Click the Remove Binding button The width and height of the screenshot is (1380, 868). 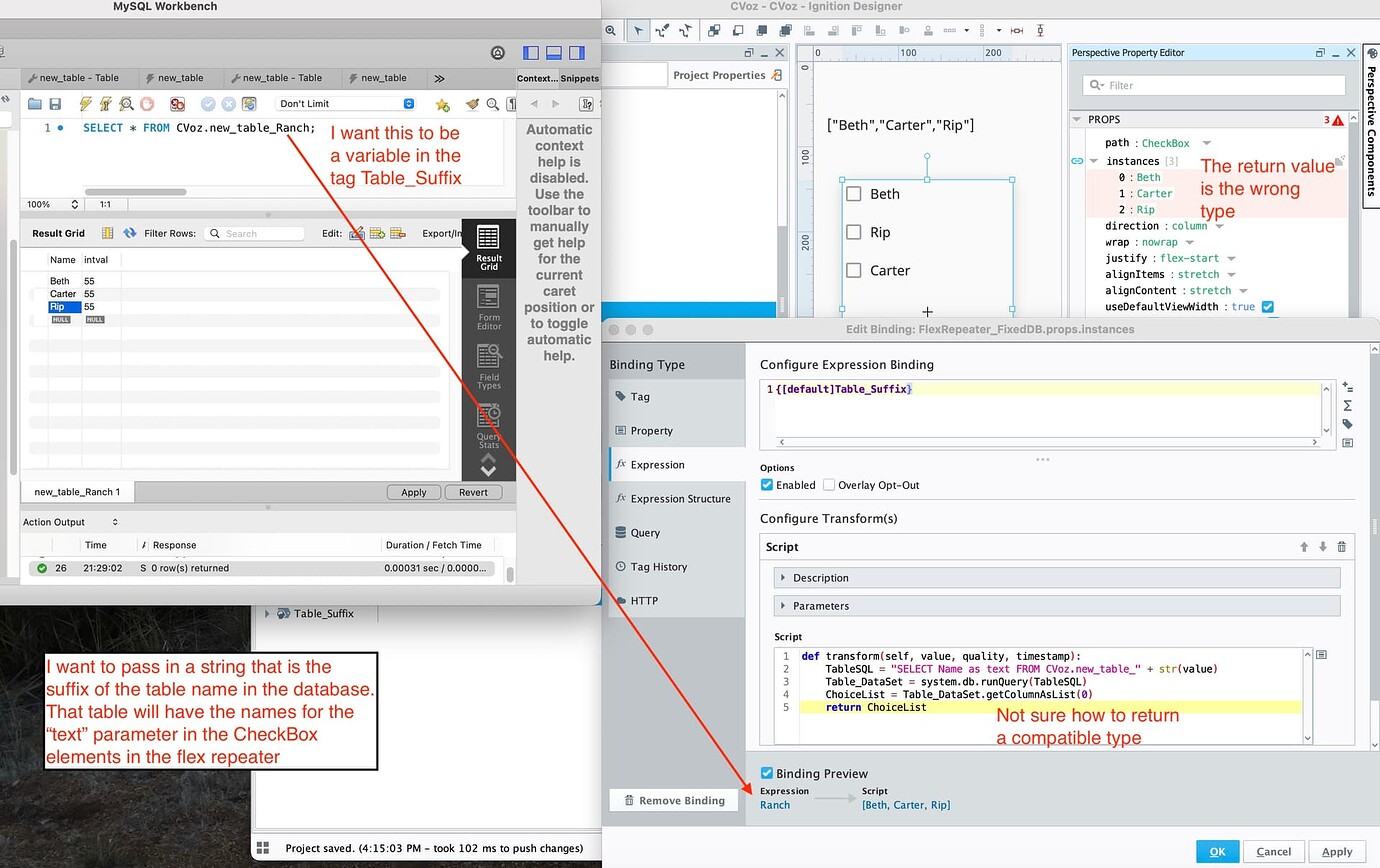tap(673, 800)
